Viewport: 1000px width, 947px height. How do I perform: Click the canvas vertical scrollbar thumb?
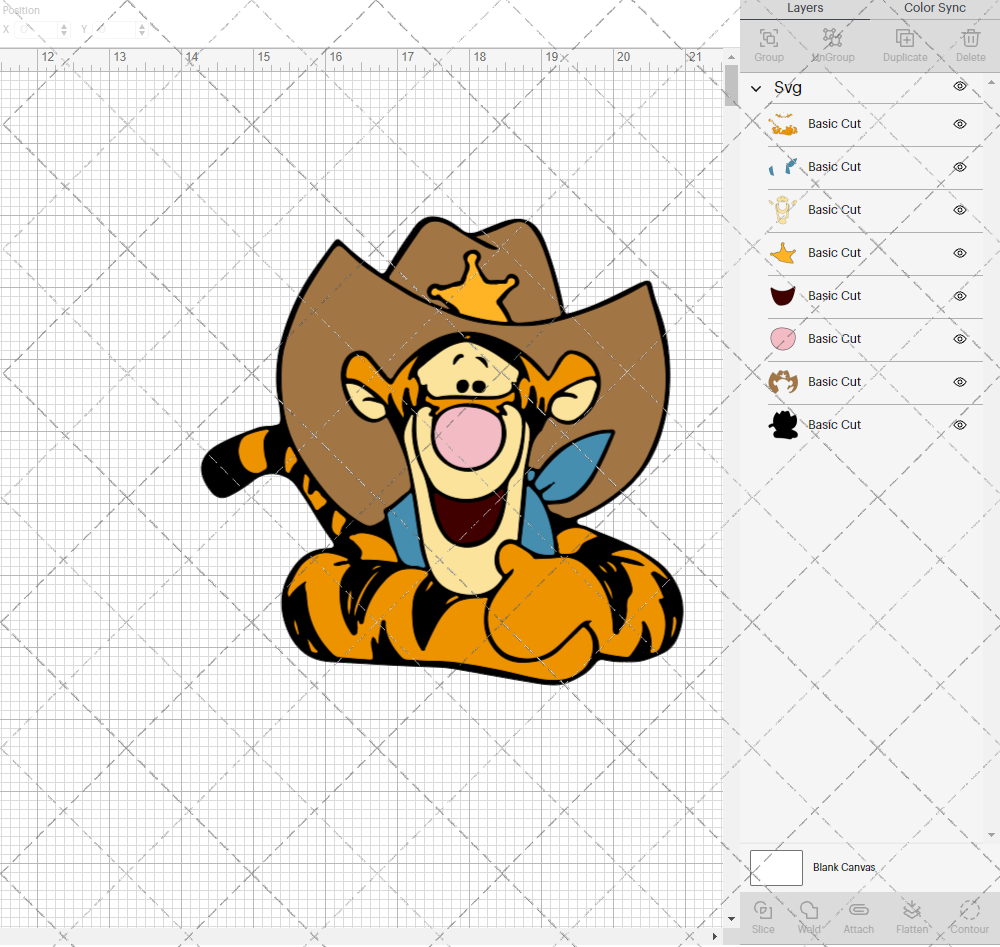point(731,85)
